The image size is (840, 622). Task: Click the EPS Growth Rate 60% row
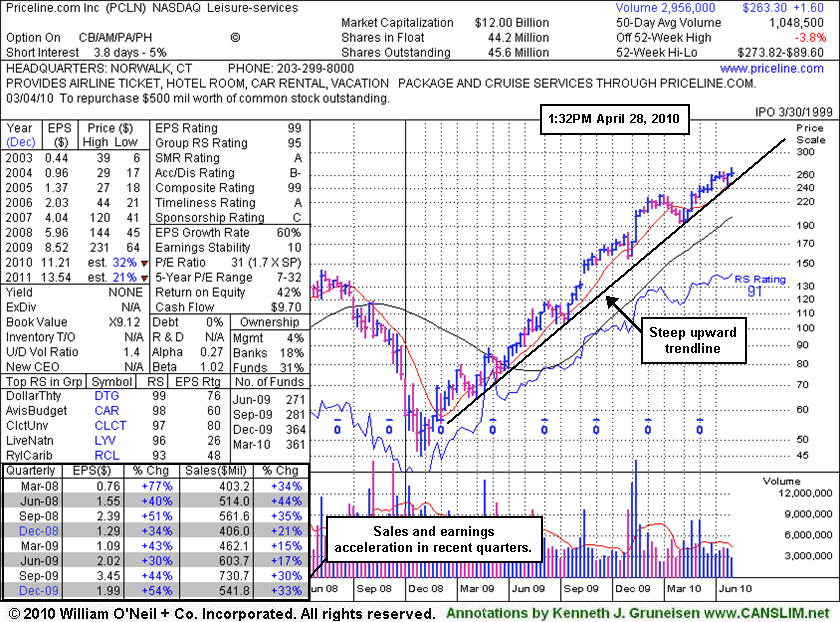228,233
